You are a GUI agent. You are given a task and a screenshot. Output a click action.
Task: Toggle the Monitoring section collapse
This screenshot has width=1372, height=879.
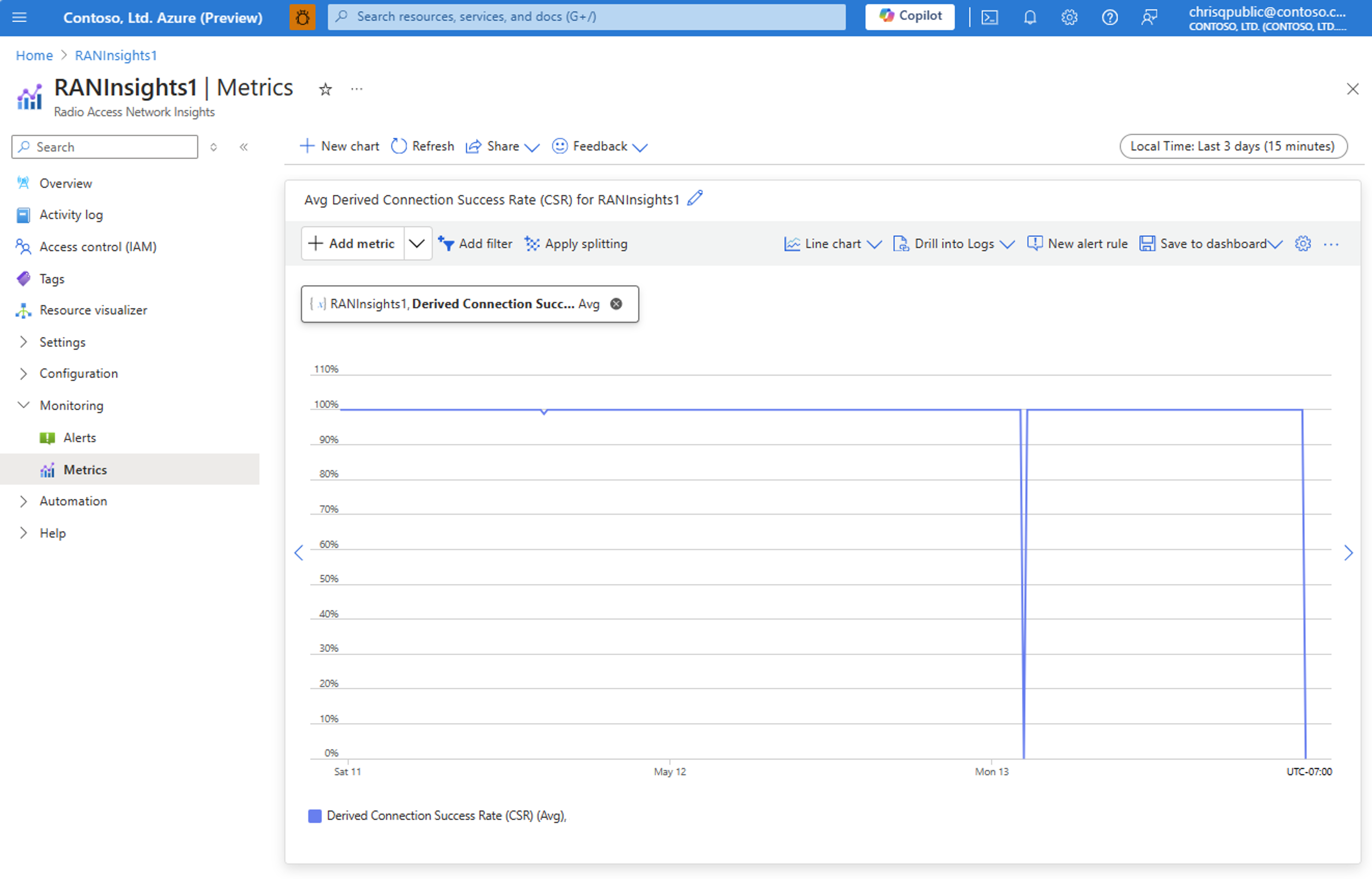(x=22, y=405)
